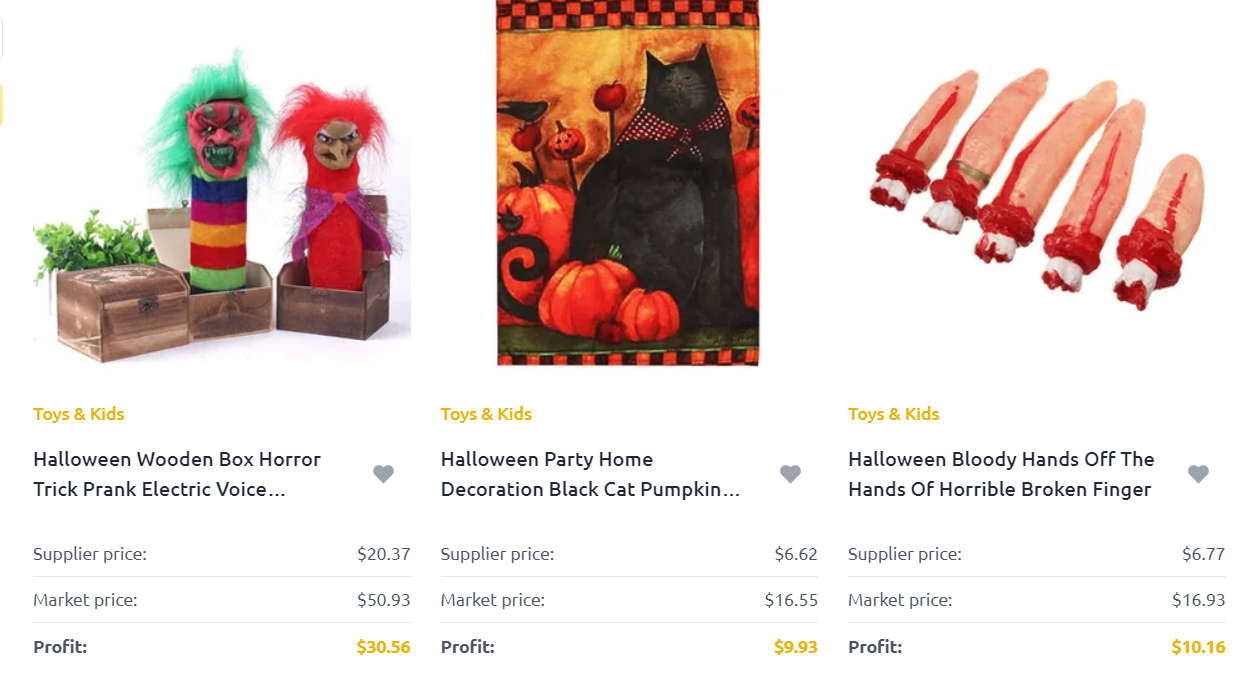Select the $6.62 supplier price value

tap(796, 554)
